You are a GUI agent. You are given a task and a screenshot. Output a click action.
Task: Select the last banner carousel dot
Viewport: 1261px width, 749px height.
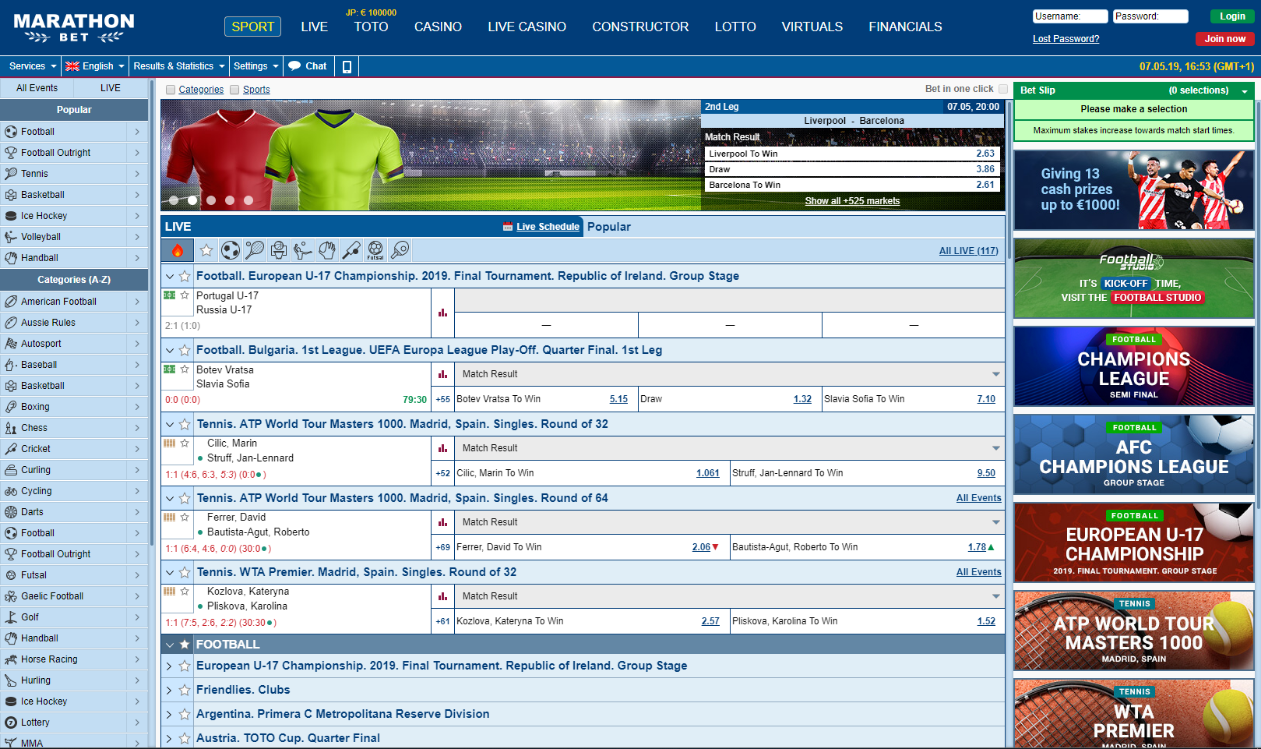click(x=248, y=200)
